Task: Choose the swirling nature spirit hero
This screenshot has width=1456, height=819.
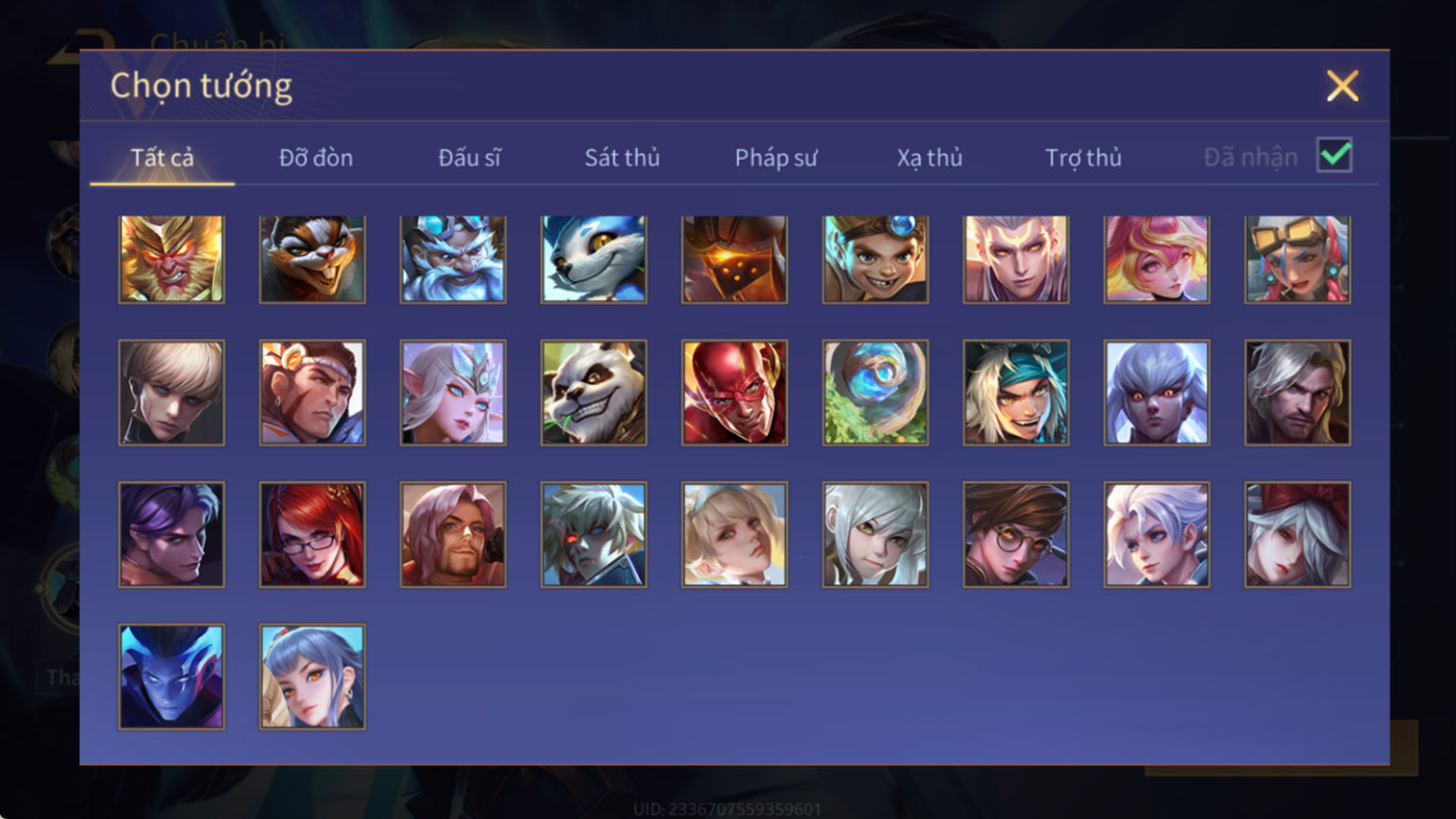Action: 875,393
